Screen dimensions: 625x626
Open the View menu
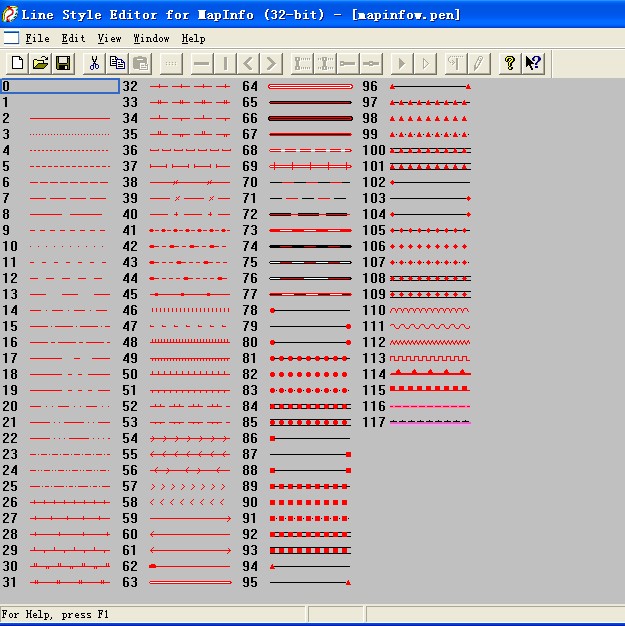coord(109,39)
